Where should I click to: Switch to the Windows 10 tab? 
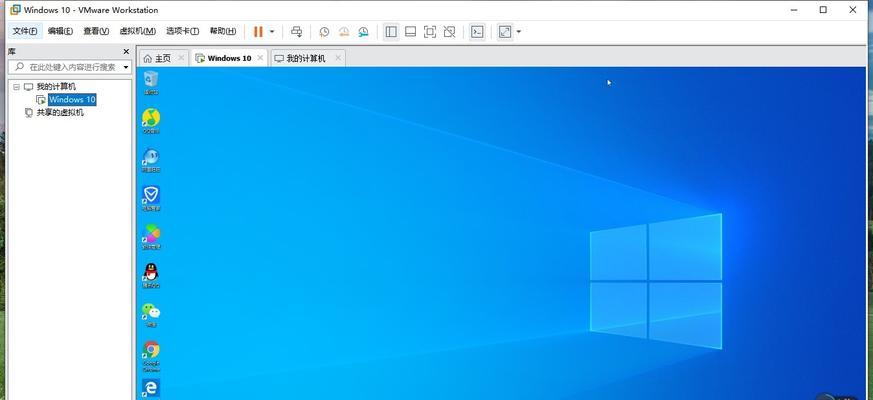pyautogui.click(x=229, y=58)
